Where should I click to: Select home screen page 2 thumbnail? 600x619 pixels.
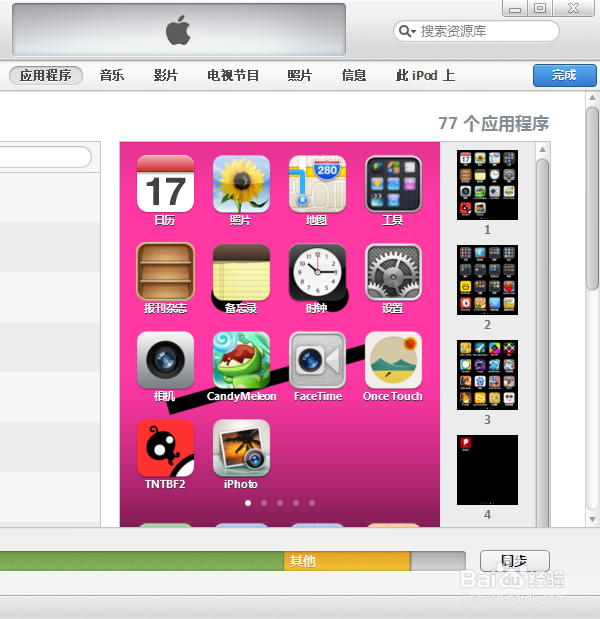coord(487,280)
